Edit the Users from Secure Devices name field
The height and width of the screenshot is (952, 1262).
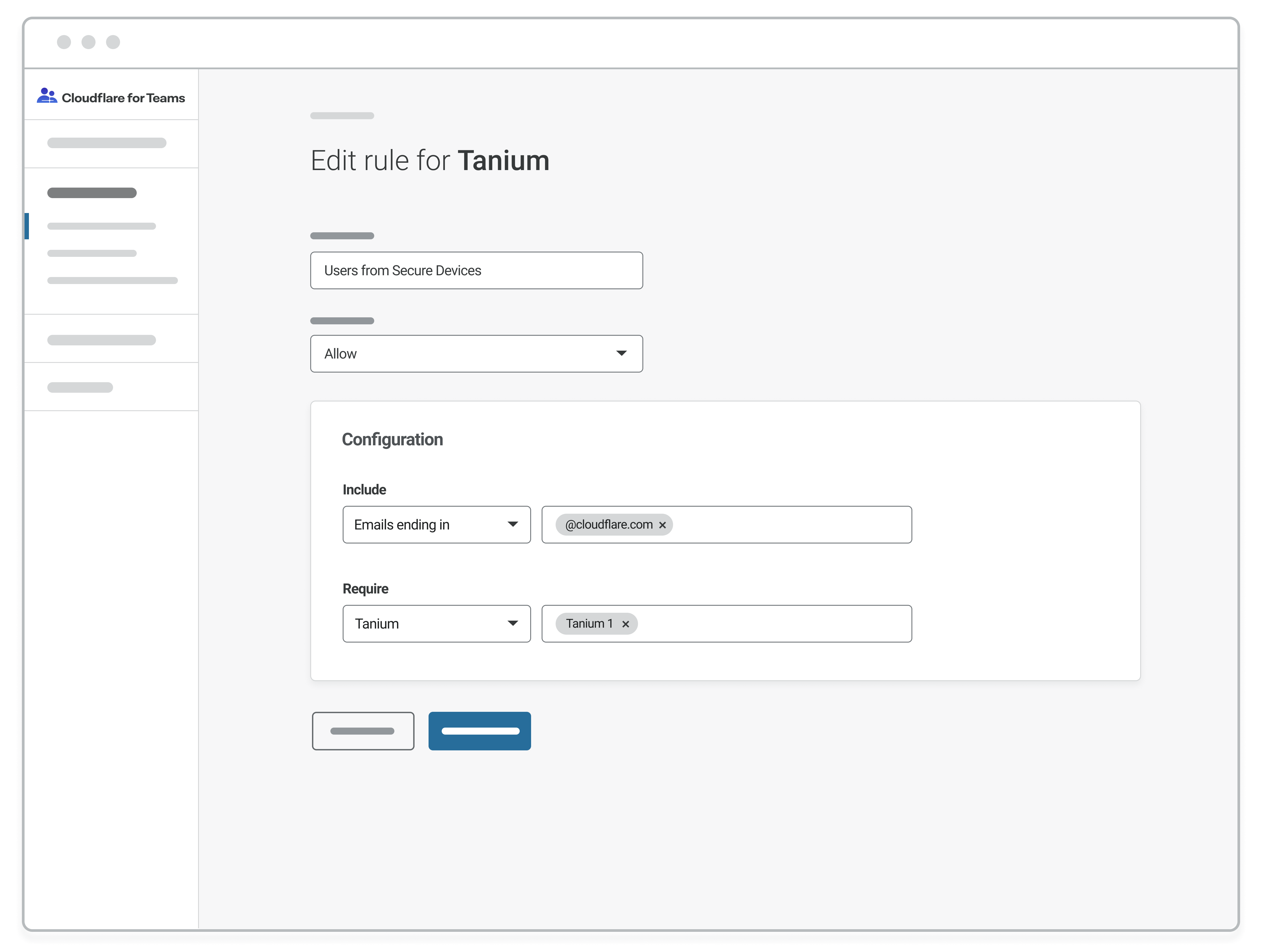coord(476,271)
